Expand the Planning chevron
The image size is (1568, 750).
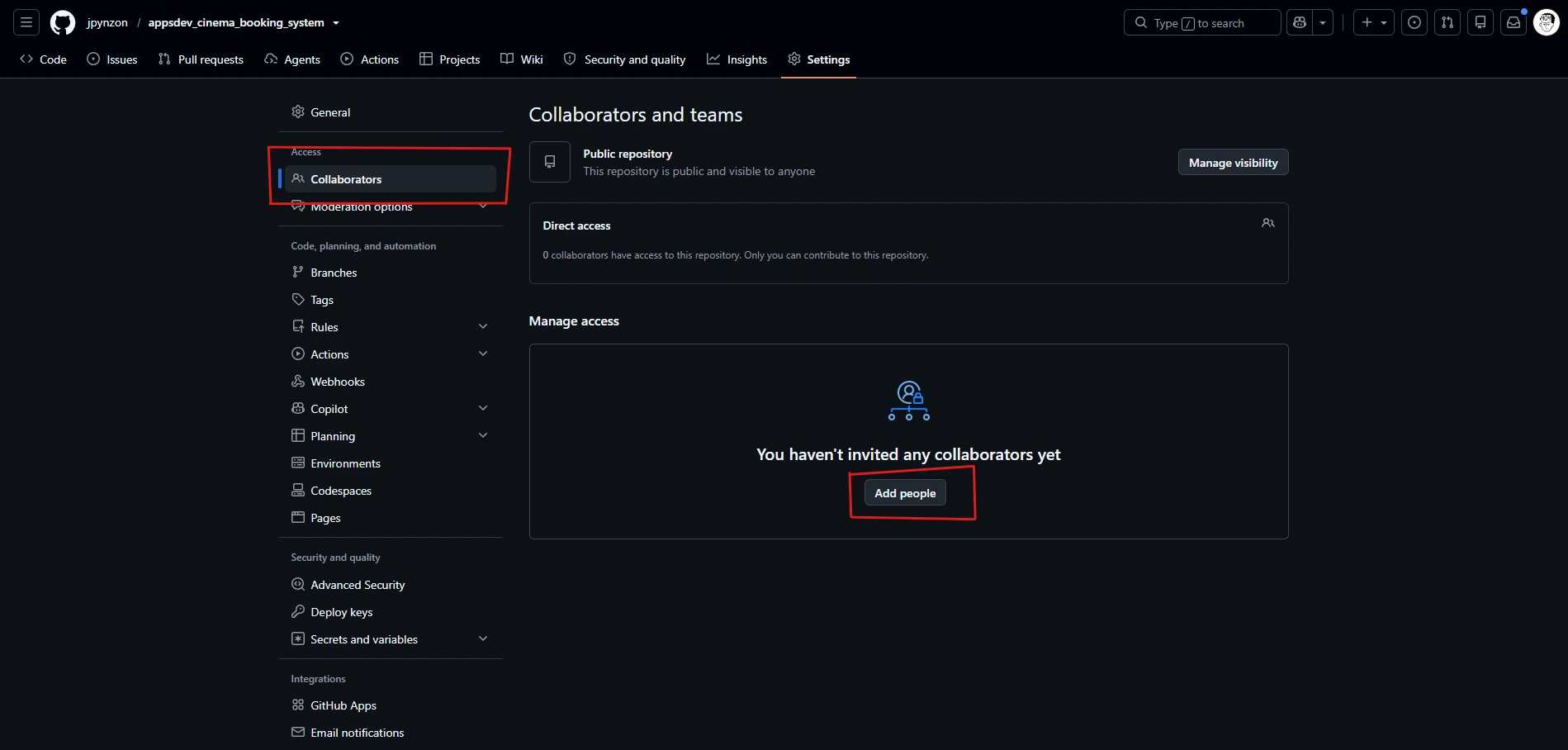483,435
